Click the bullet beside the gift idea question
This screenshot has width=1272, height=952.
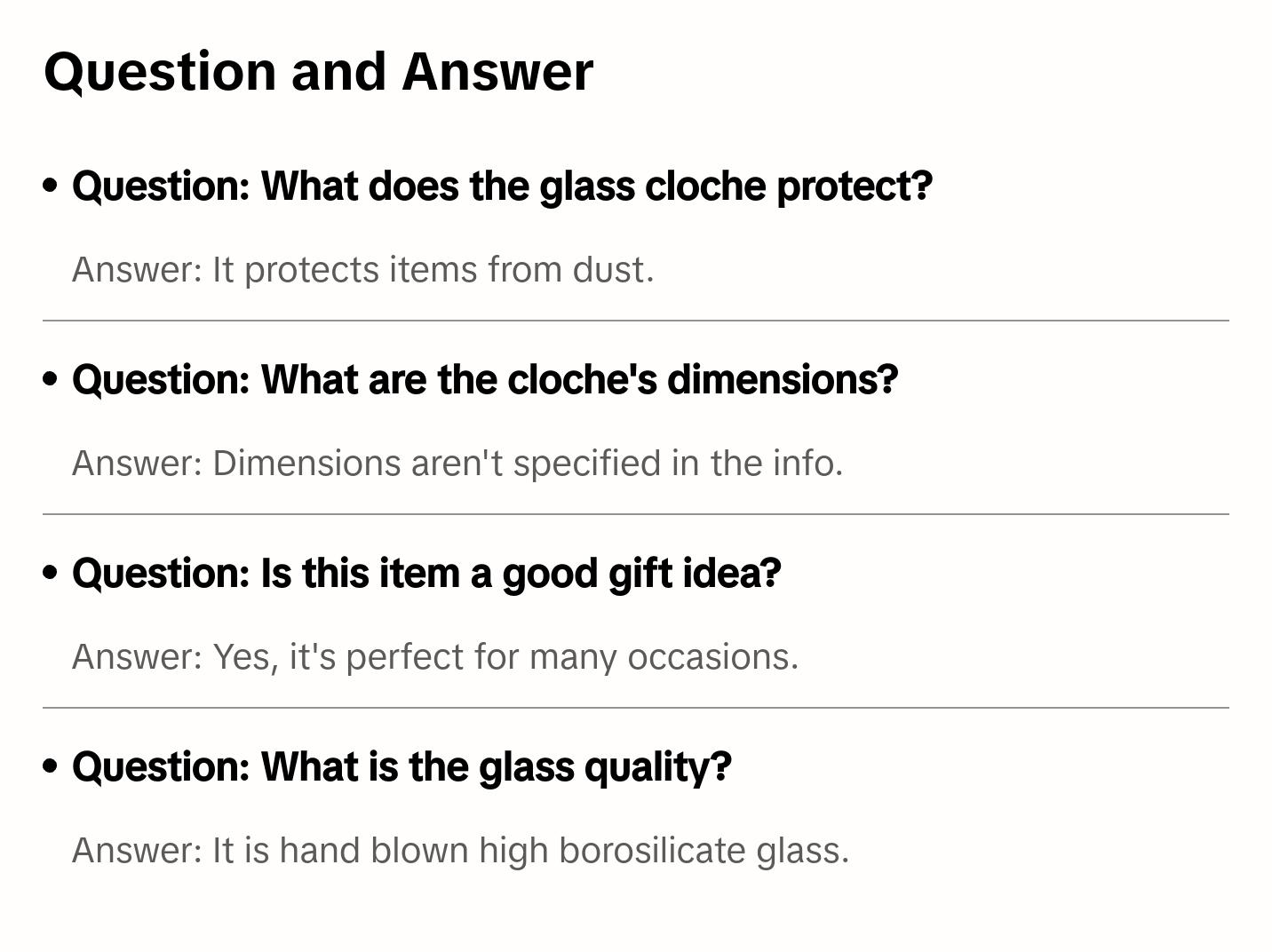click(x=51, y=573)
